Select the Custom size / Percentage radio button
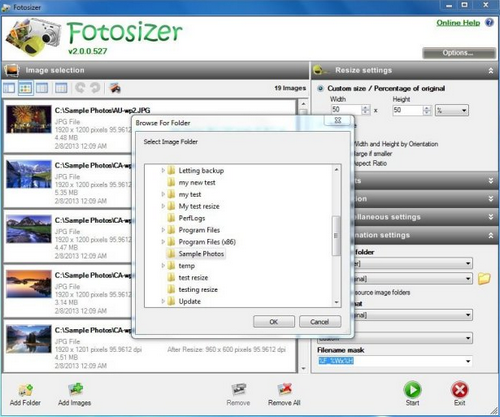 [x=320, y=88]
